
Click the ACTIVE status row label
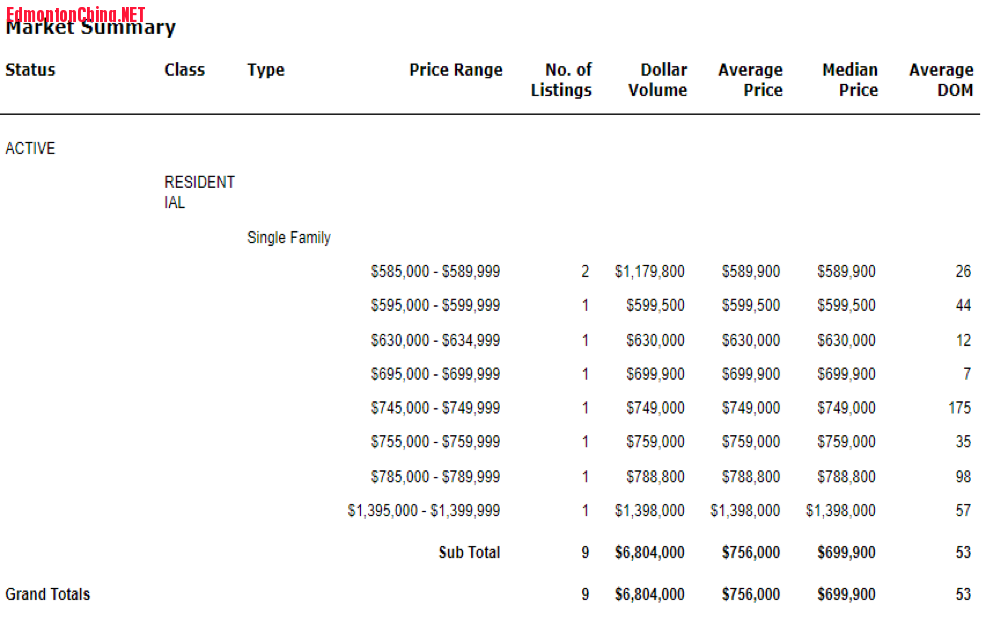pos(30,149)
